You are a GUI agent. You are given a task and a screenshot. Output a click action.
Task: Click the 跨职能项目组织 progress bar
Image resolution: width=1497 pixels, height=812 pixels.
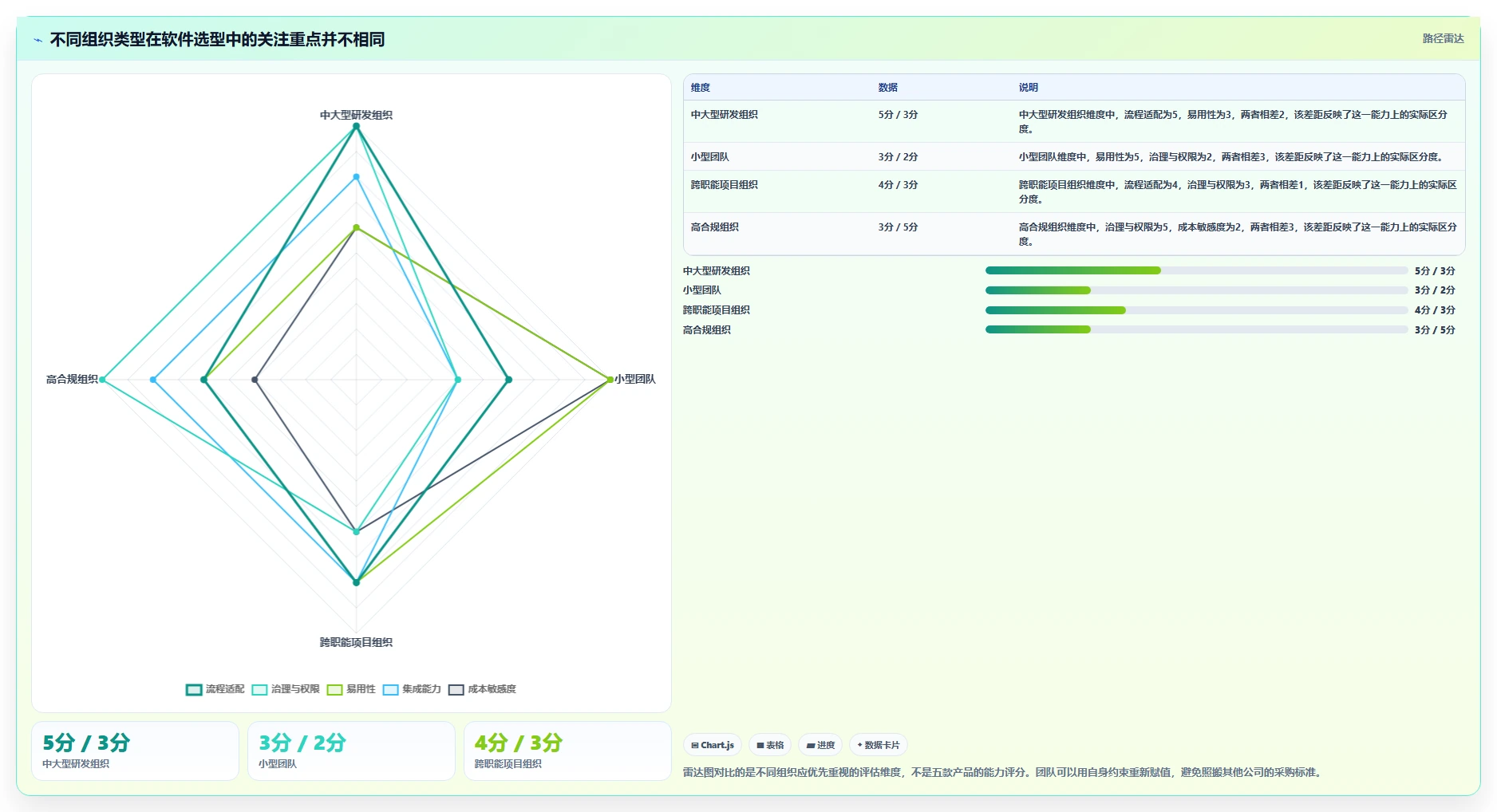[1196, 310]
